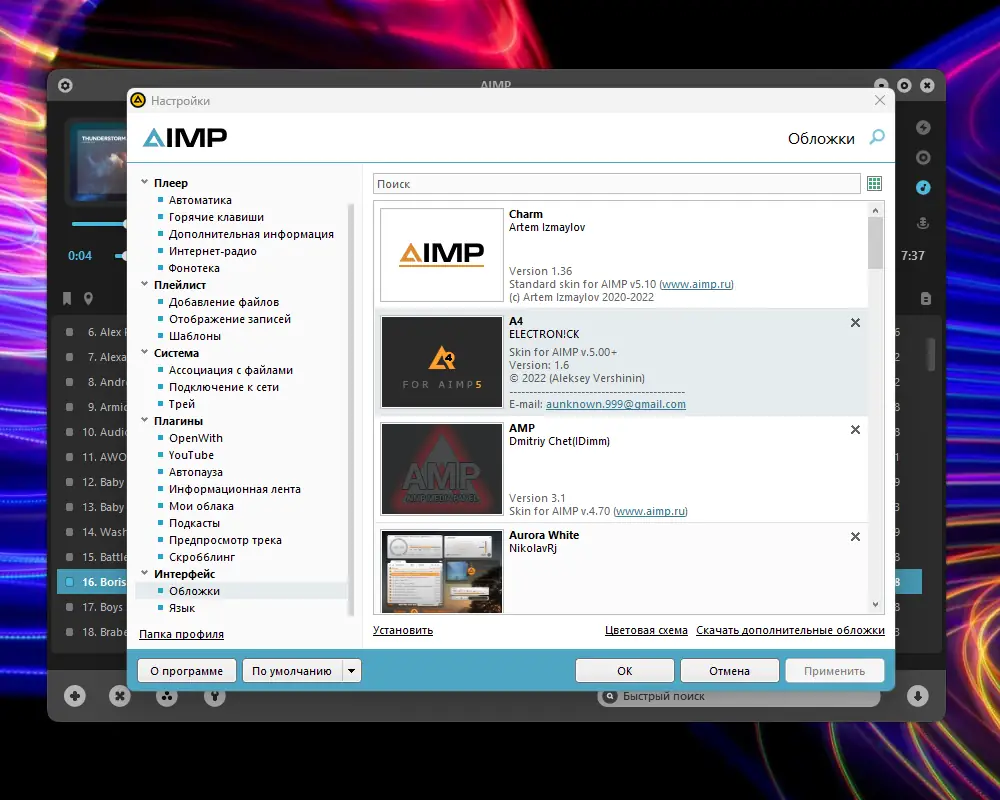Open the Язык settings page
The width and height of the screenshot is (1000, 800).
pos(182,608)
